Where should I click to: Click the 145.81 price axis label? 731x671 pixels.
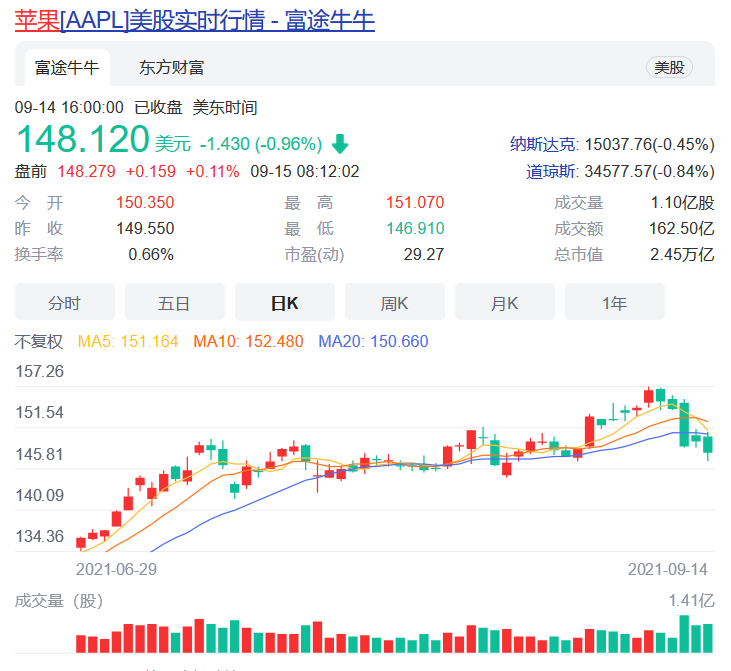[x=40, y=454]
